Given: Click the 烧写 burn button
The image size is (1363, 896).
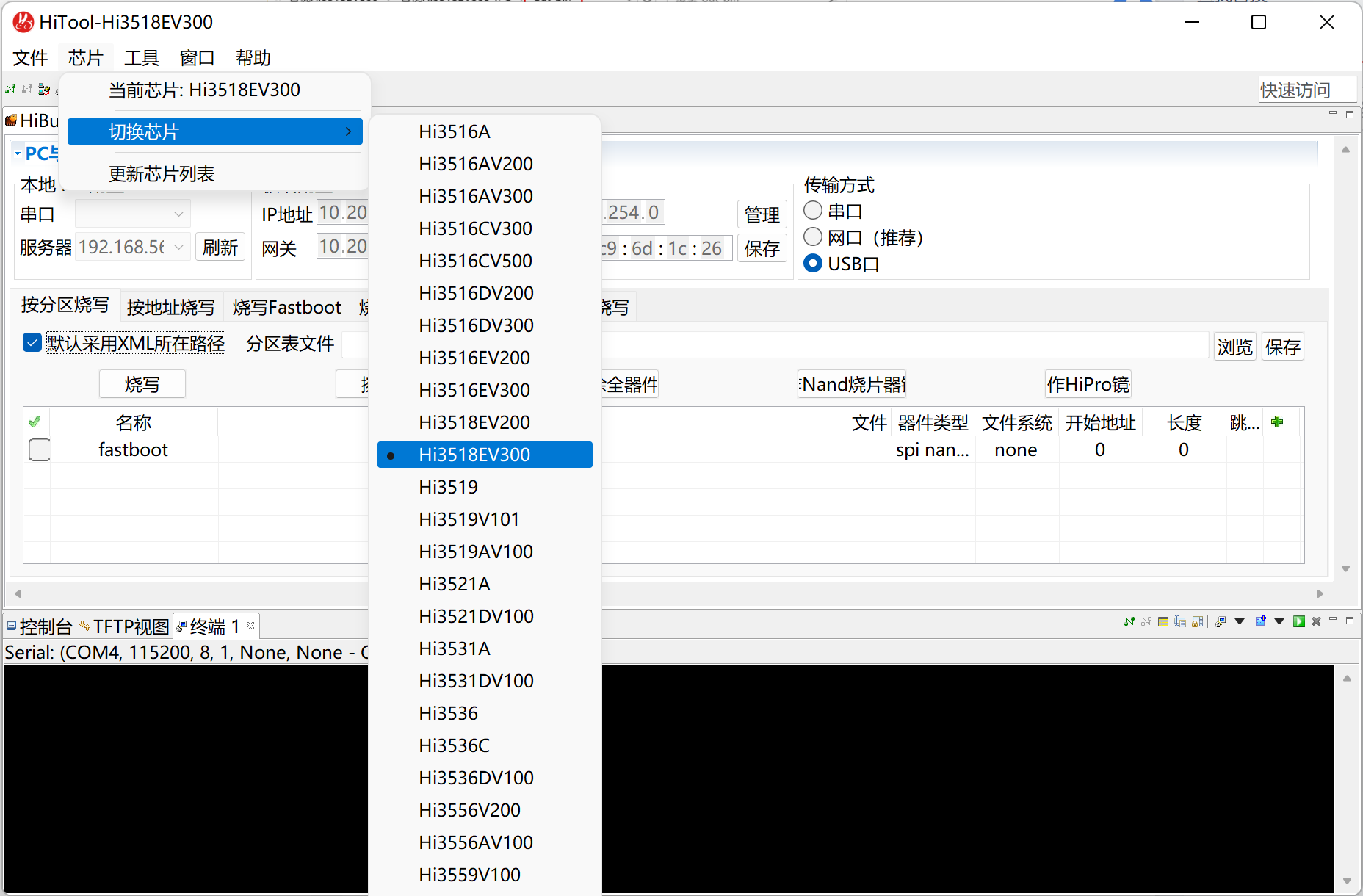Looking at the screenshot, I should [x=142, y=384].
